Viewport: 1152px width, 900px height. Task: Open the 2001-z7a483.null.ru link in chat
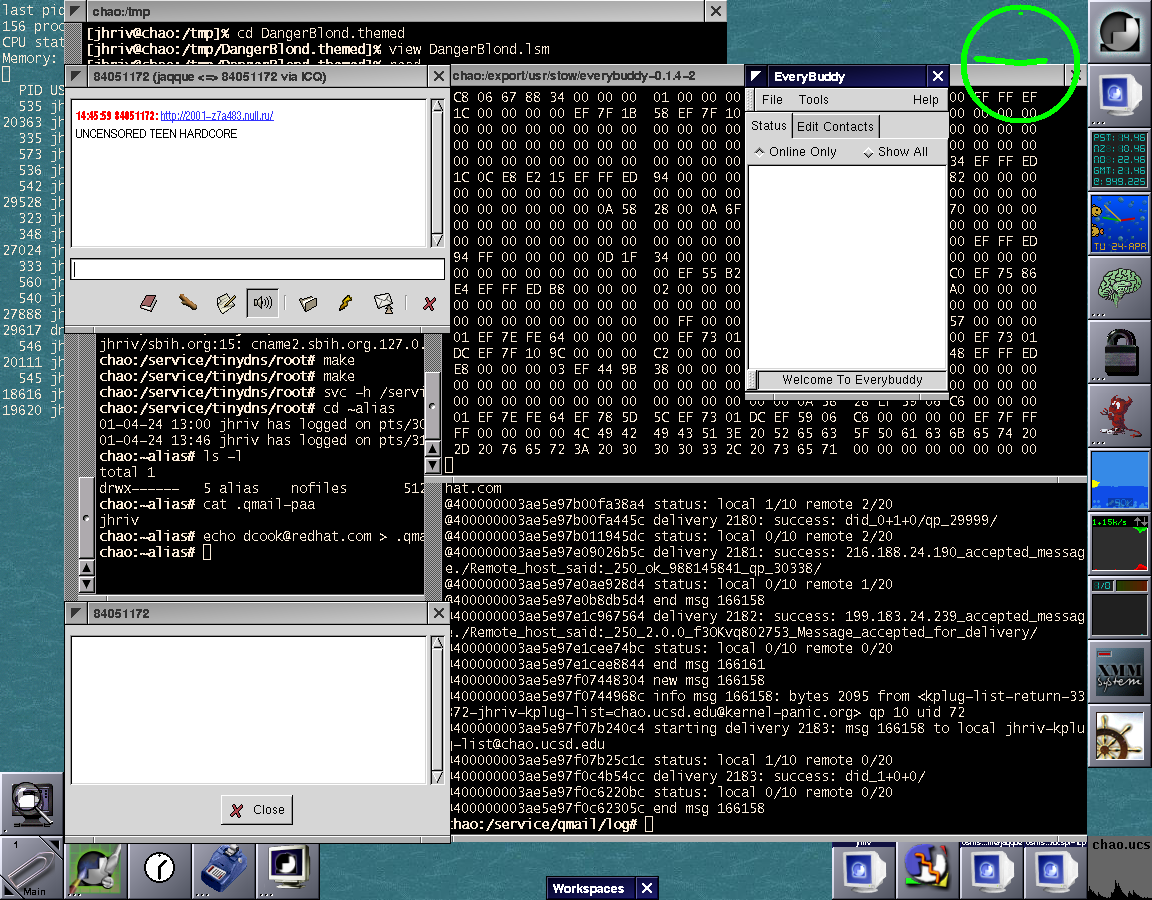[x=216, y=116]
